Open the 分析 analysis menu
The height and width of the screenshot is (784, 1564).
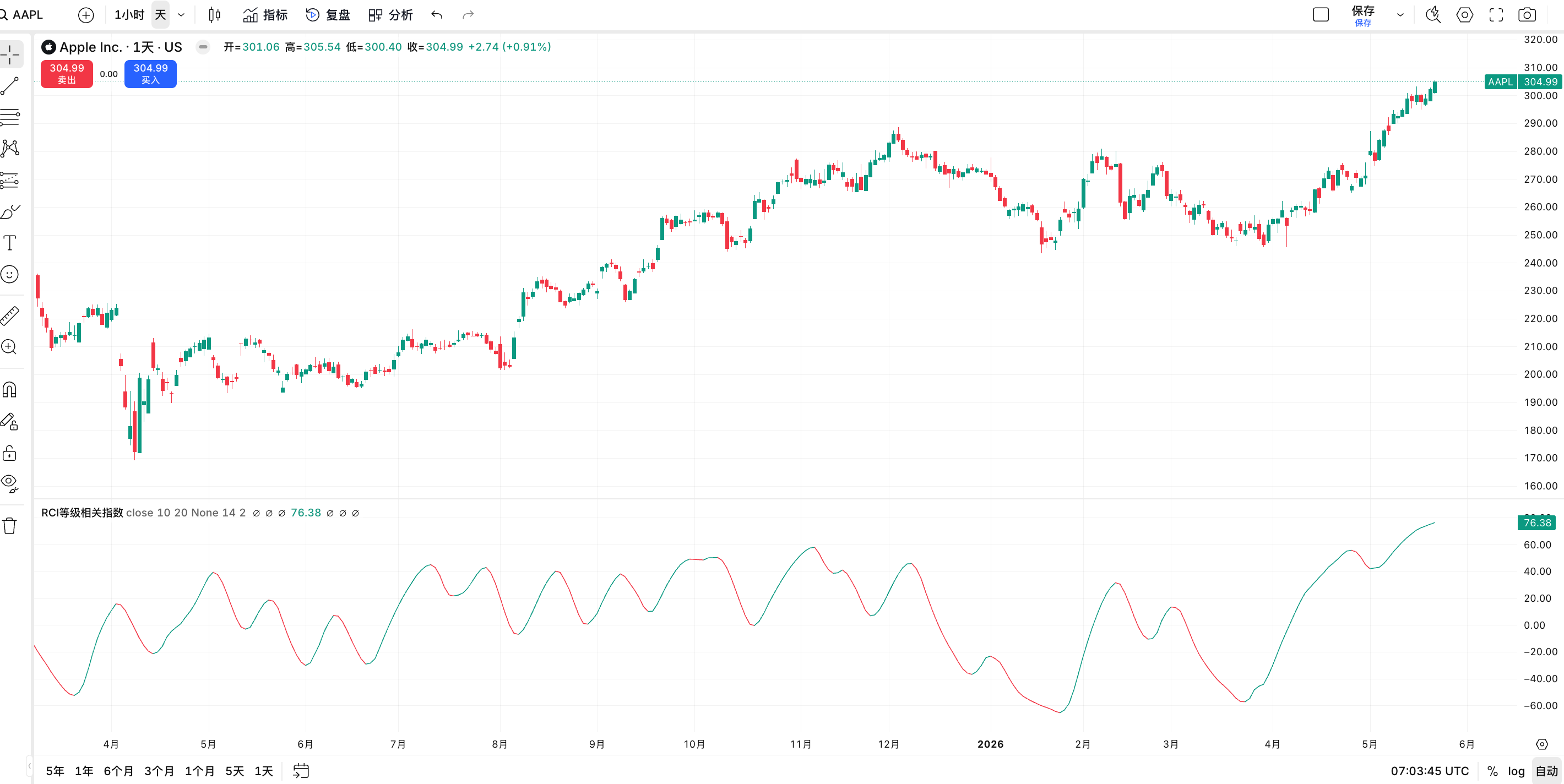[391, 15]
